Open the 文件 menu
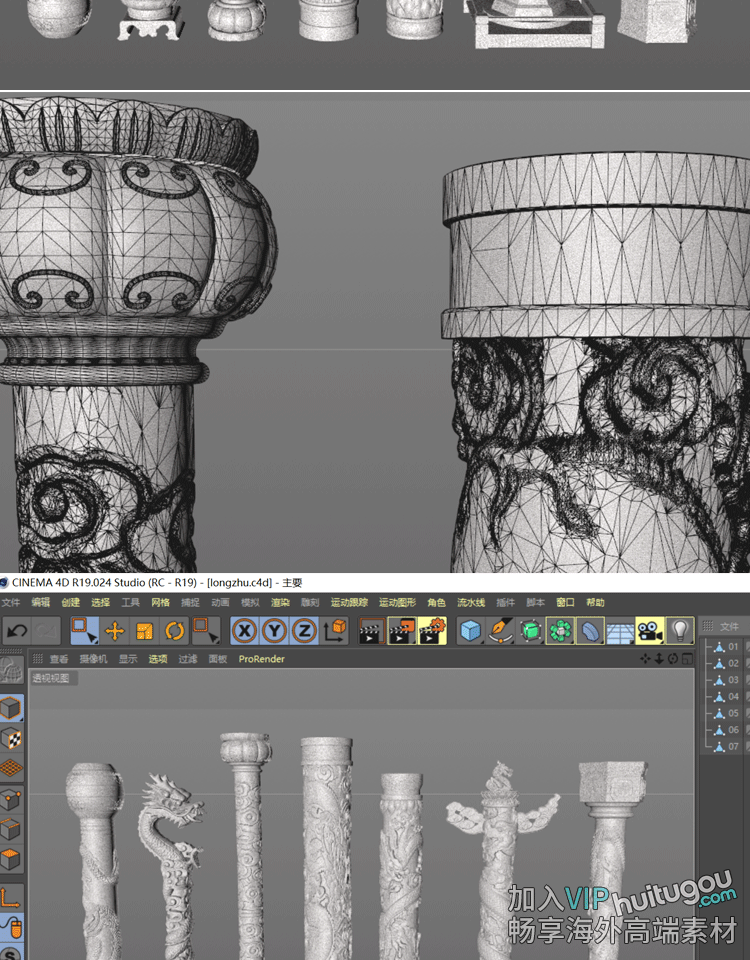Screen dimensions: 750x960 (x=11, y=603)
